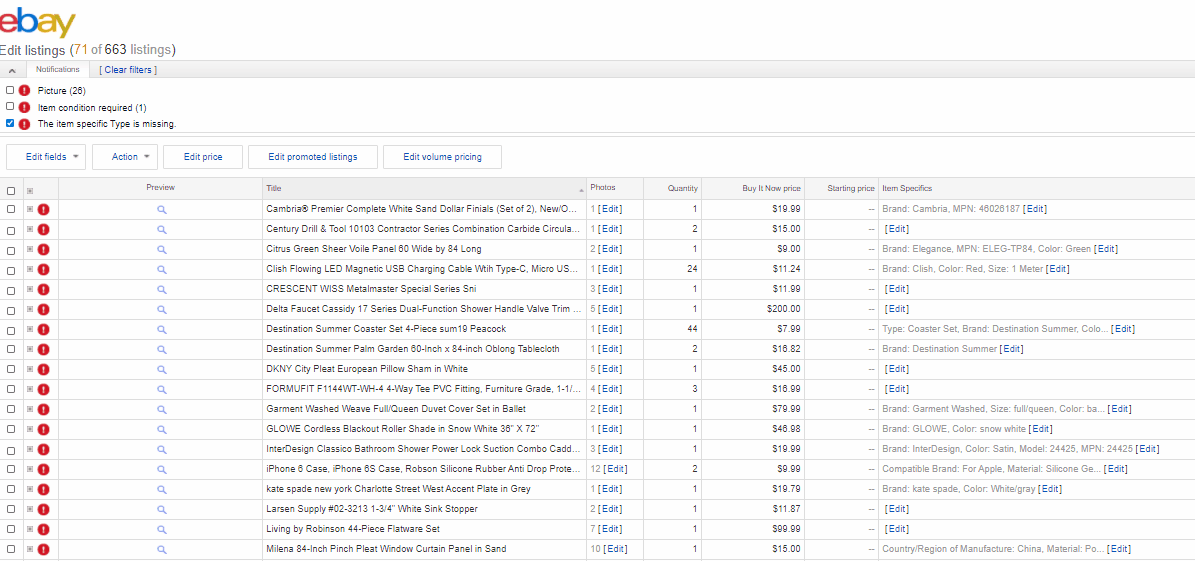Viewport: 1195px width, 561px height.
Task: Enable the Picture (26) filter checkbox
Action: pos(10,90)
